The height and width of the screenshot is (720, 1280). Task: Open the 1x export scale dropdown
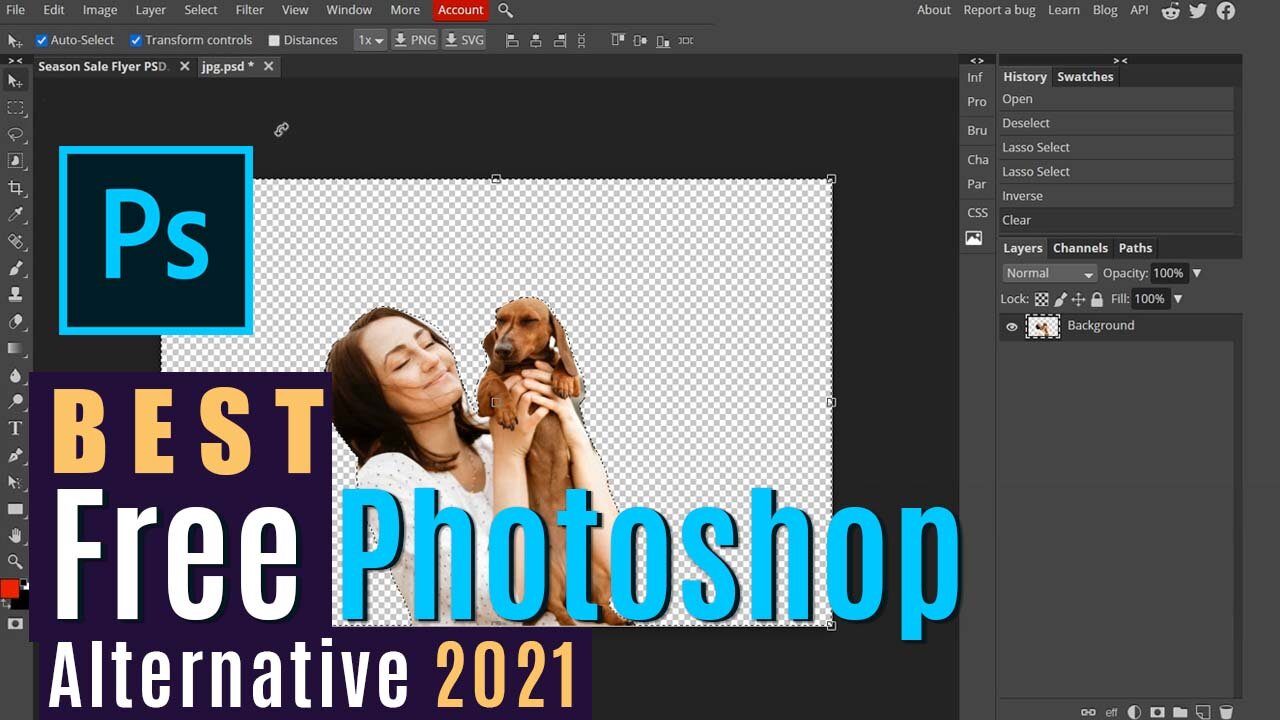[370, 40]
